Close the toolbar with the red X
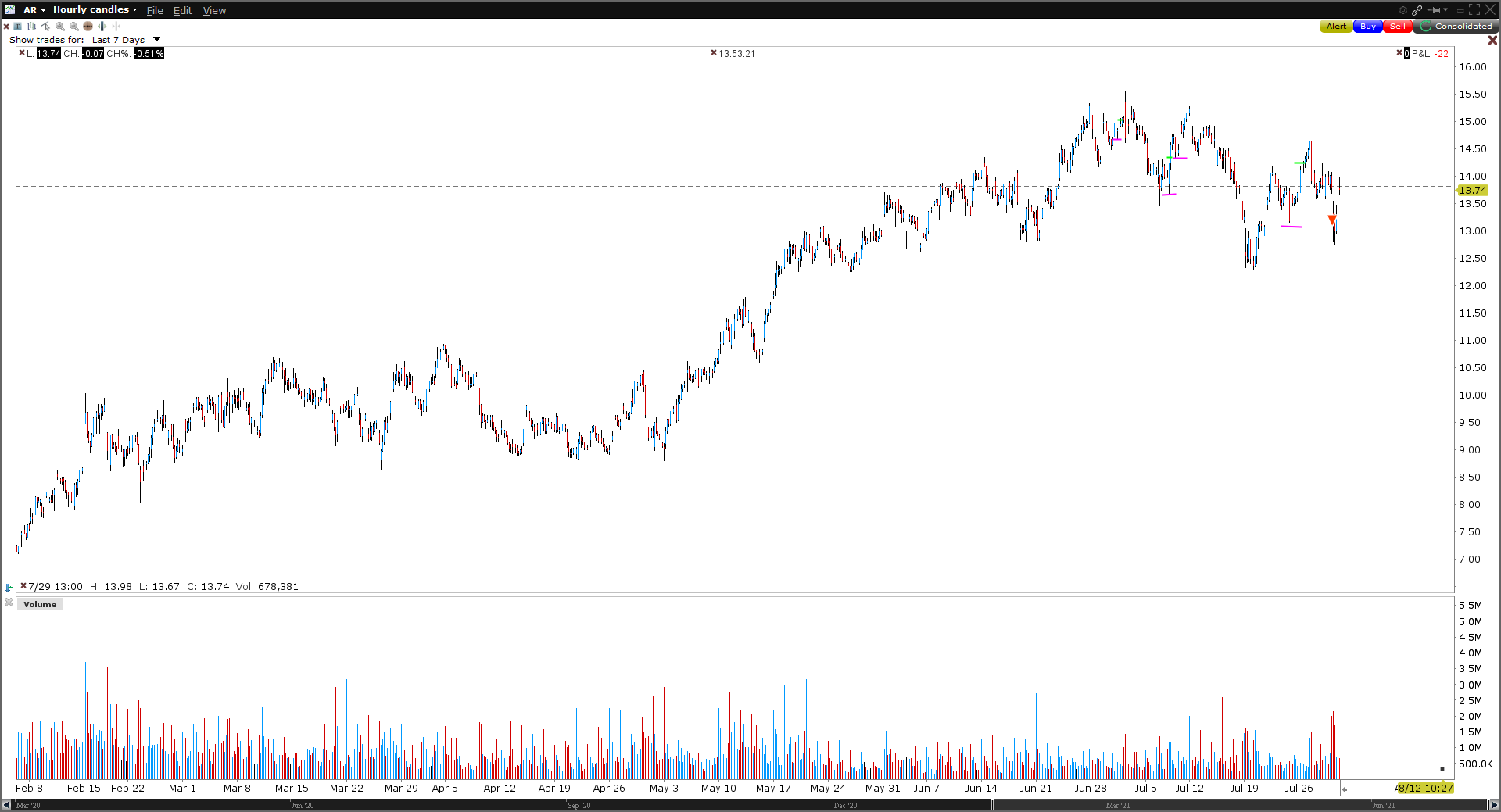Image resolution: width=1501 pixels, height=812 pixels. [x=6, y=27]
